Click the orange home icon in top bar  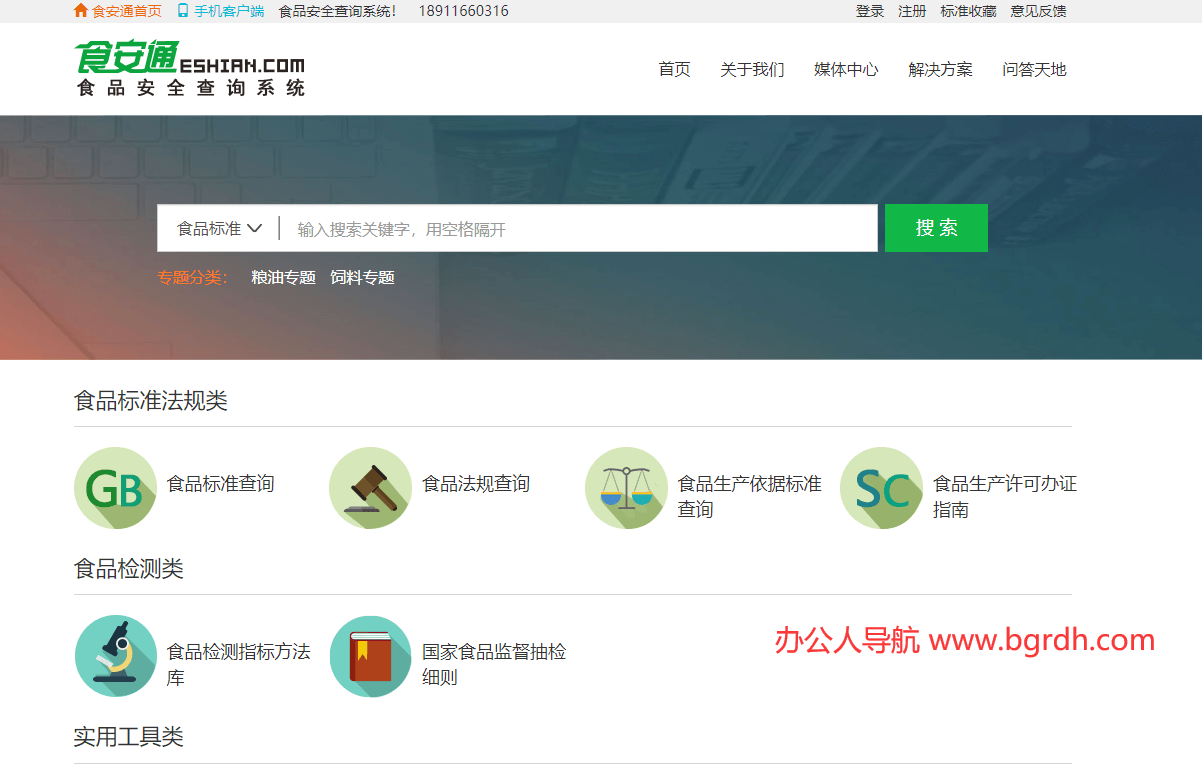pyautogui.click(x=81, y=11)
